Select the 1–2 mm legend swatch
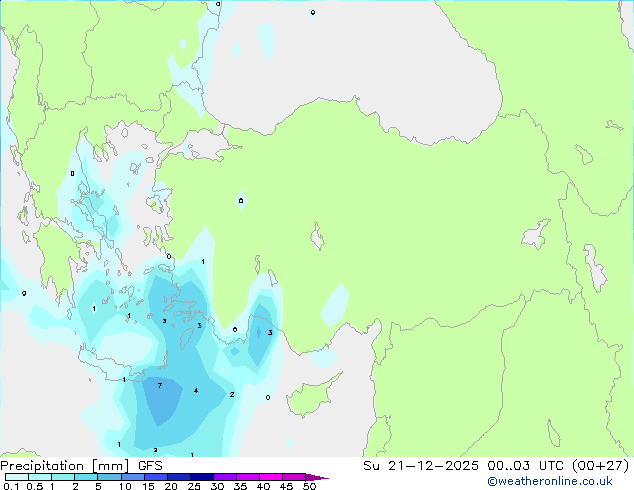 (x=63, y=477)
